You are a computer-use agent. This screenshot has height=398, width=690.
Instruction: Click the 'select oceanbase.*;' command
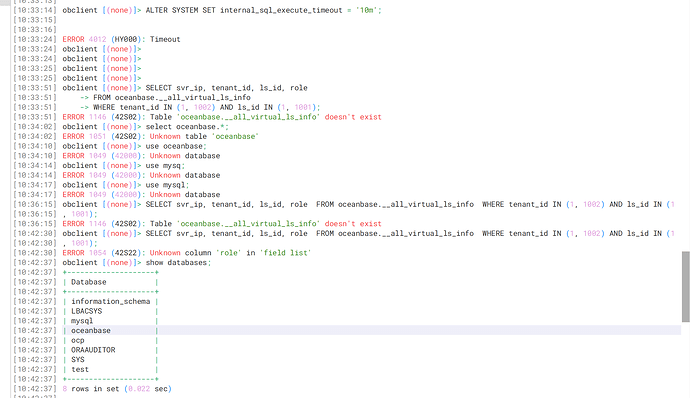187,126
